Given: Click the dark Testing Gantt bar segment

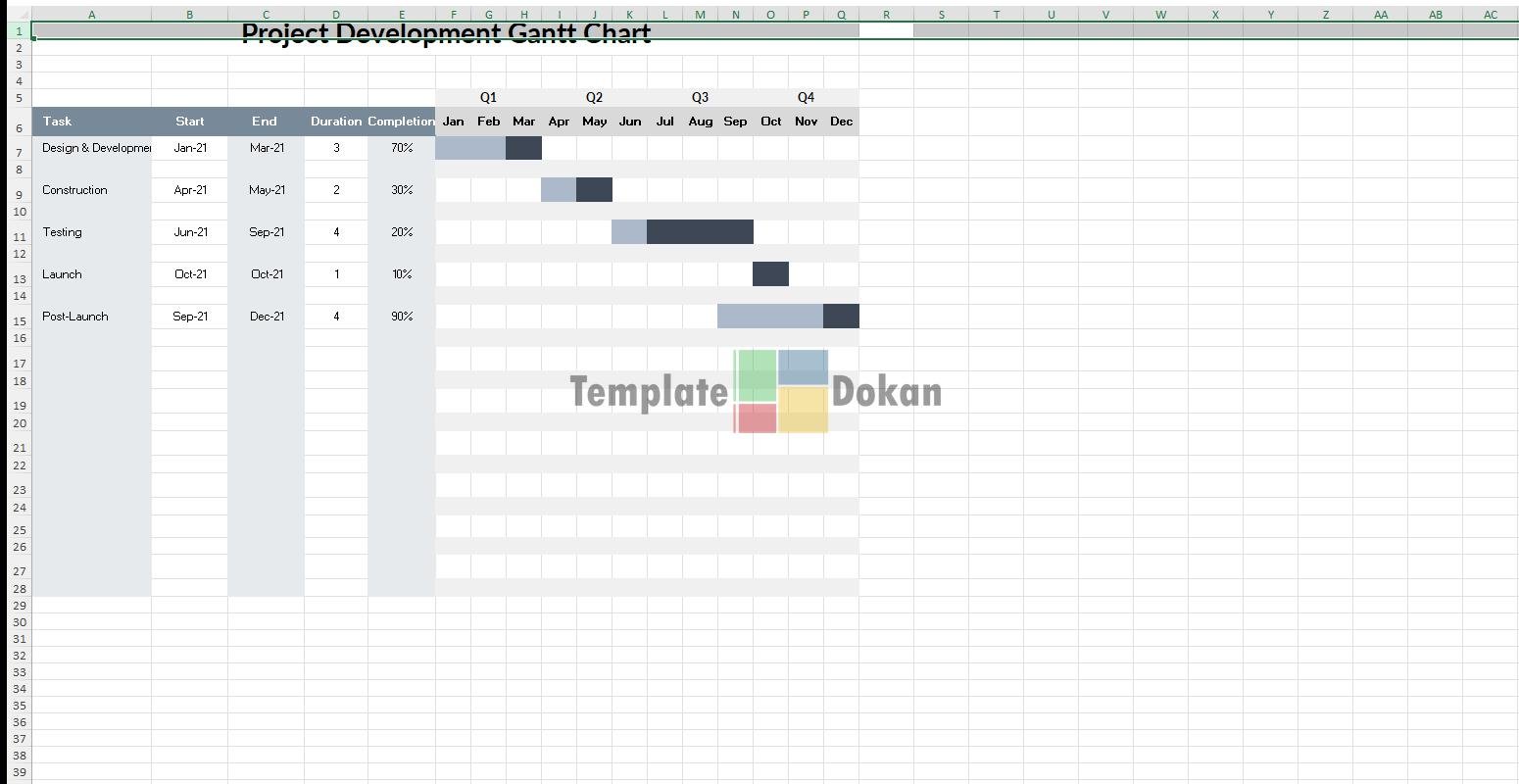Looking at the screenshot, I should 700,232.
